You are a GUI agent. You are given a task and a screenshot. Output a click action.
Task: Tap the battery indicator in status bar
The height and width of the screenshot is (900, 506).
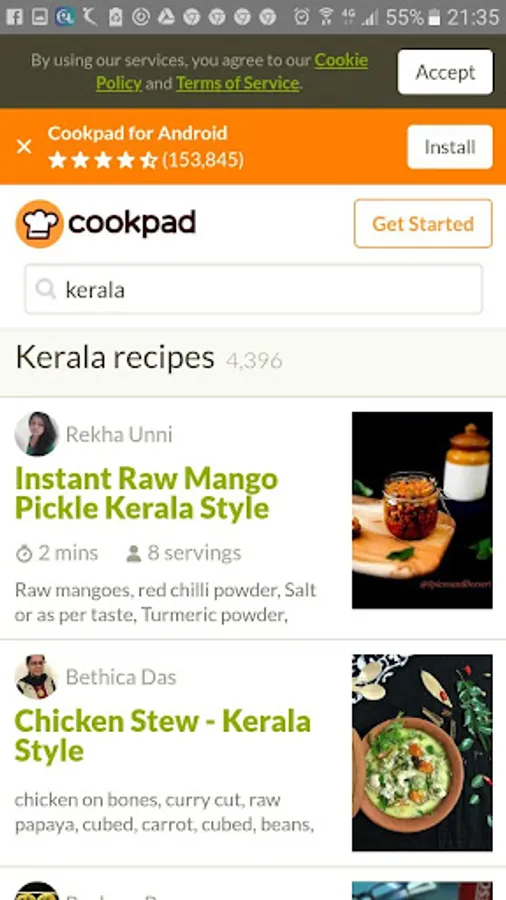(x=435, y=17)
